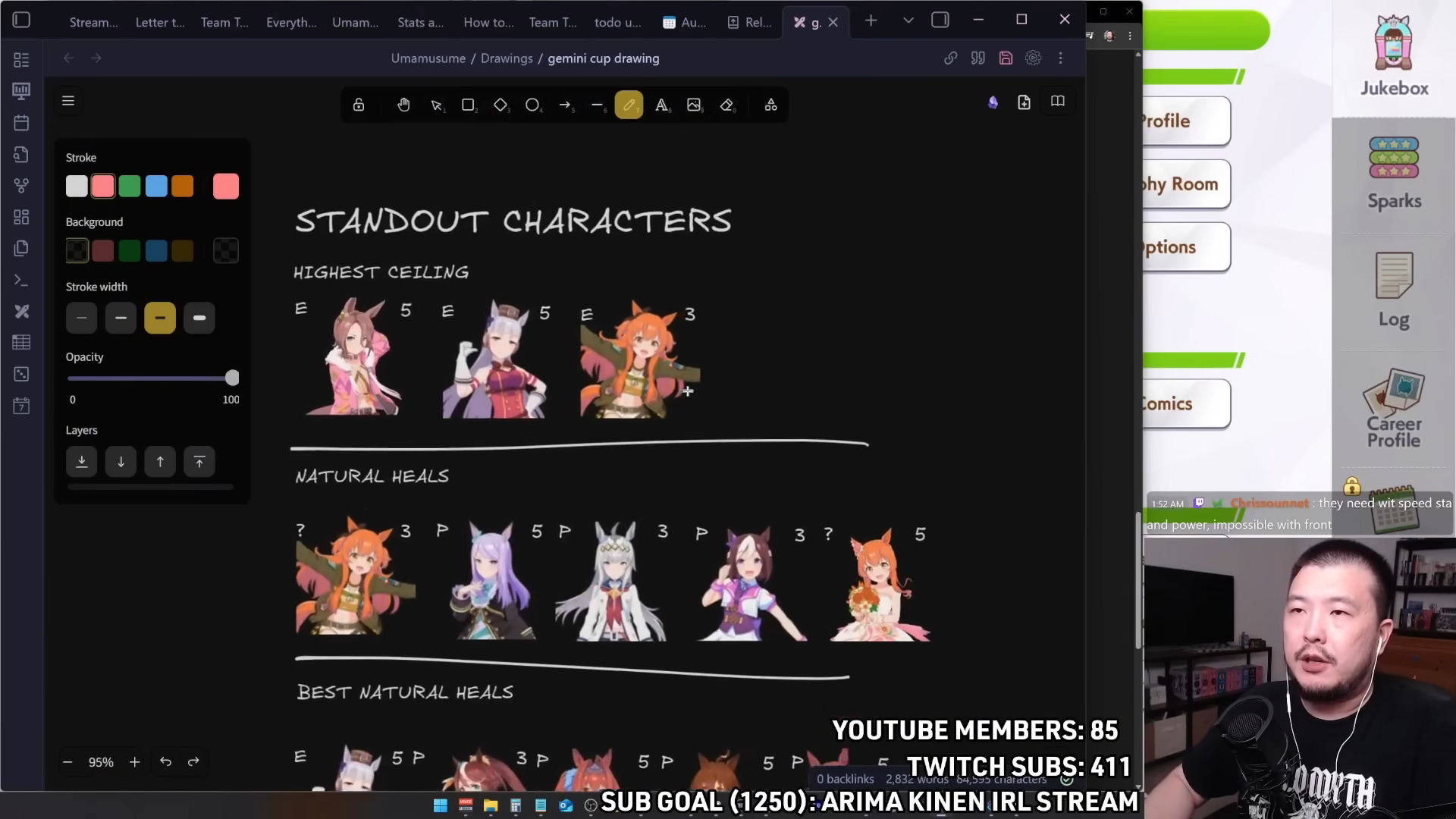The width and height of the screenshot is (1456, 819).
Task: Toggle the Obsidian left sidebar
Action: click(21, 20)
